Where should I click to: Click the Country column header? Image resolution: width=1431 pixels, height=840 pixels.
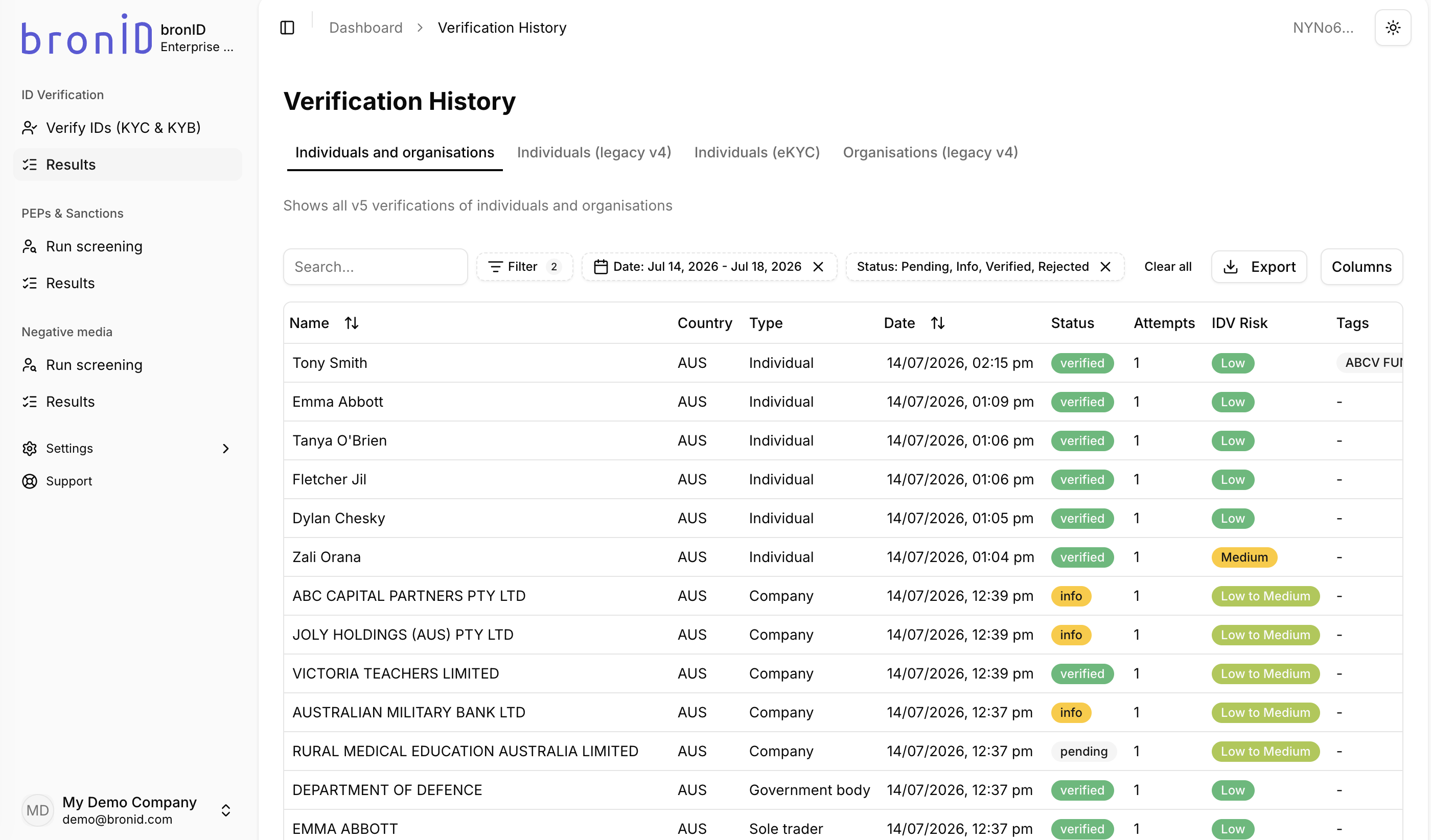pos(705,323)
